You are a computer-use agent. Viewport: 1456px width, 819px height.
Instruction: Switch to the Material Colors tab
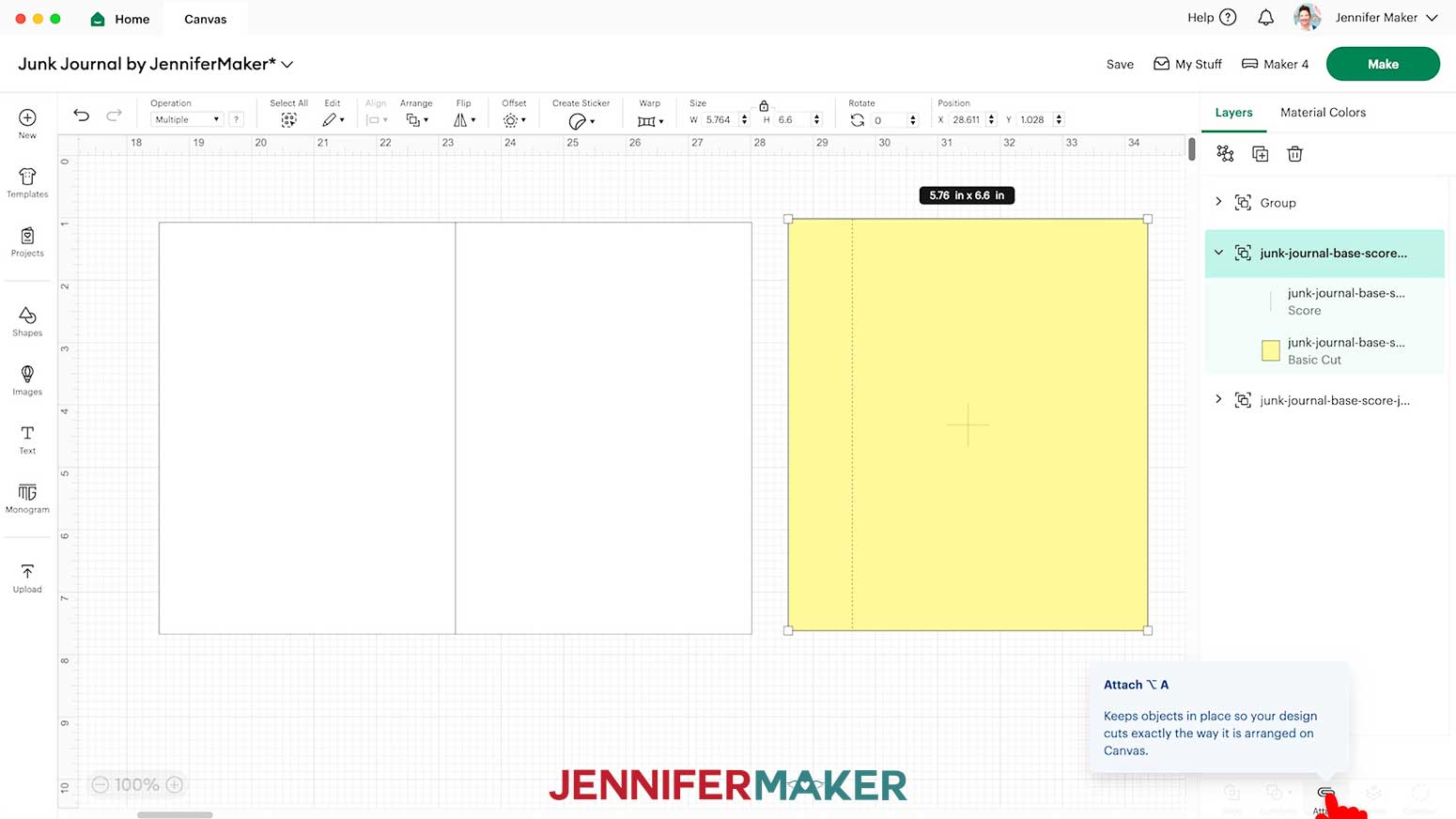pos(1323,113)
